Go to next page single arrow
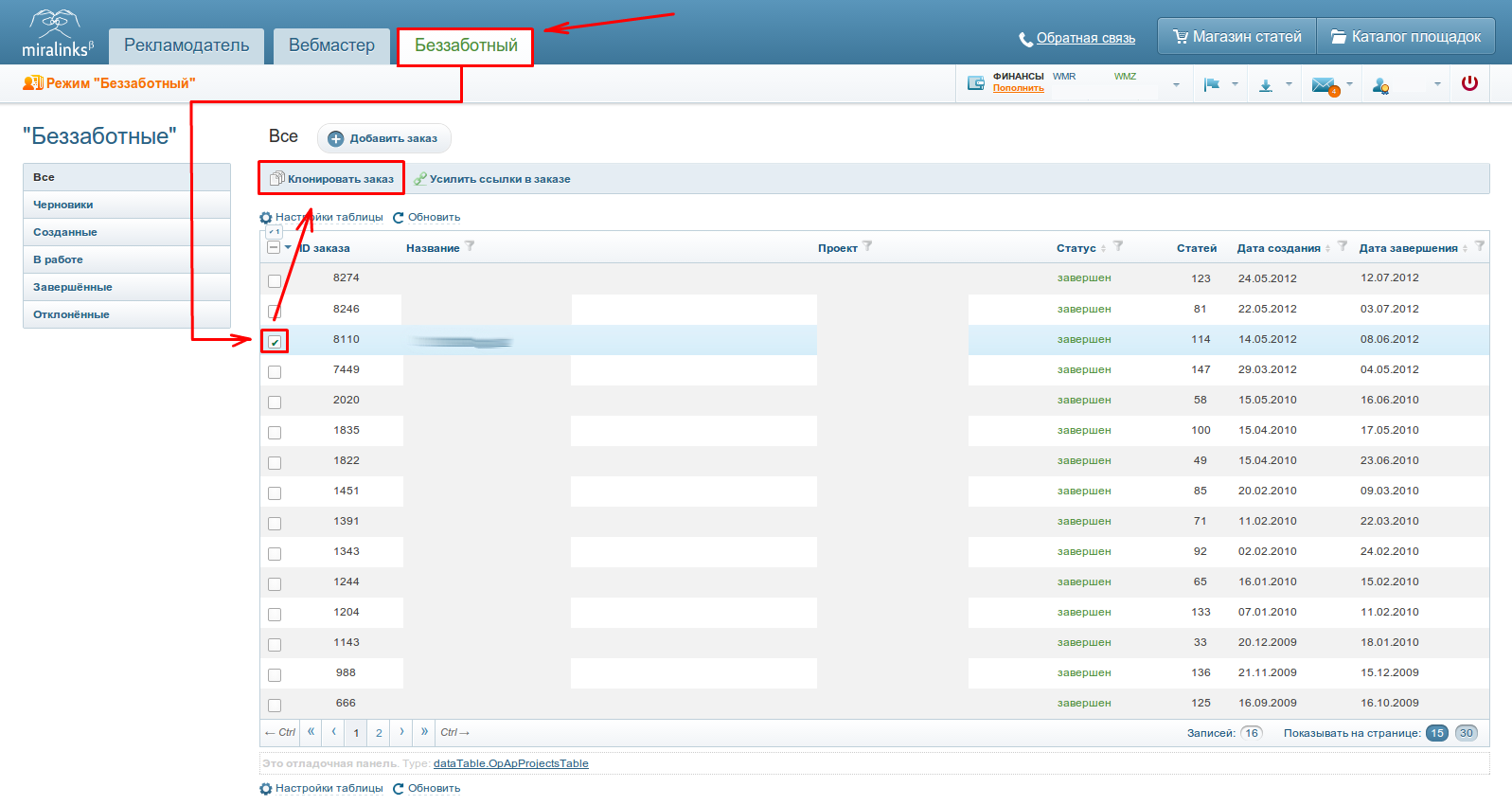Viewport: 1512px width, 805px height. [x=401, y=732]
